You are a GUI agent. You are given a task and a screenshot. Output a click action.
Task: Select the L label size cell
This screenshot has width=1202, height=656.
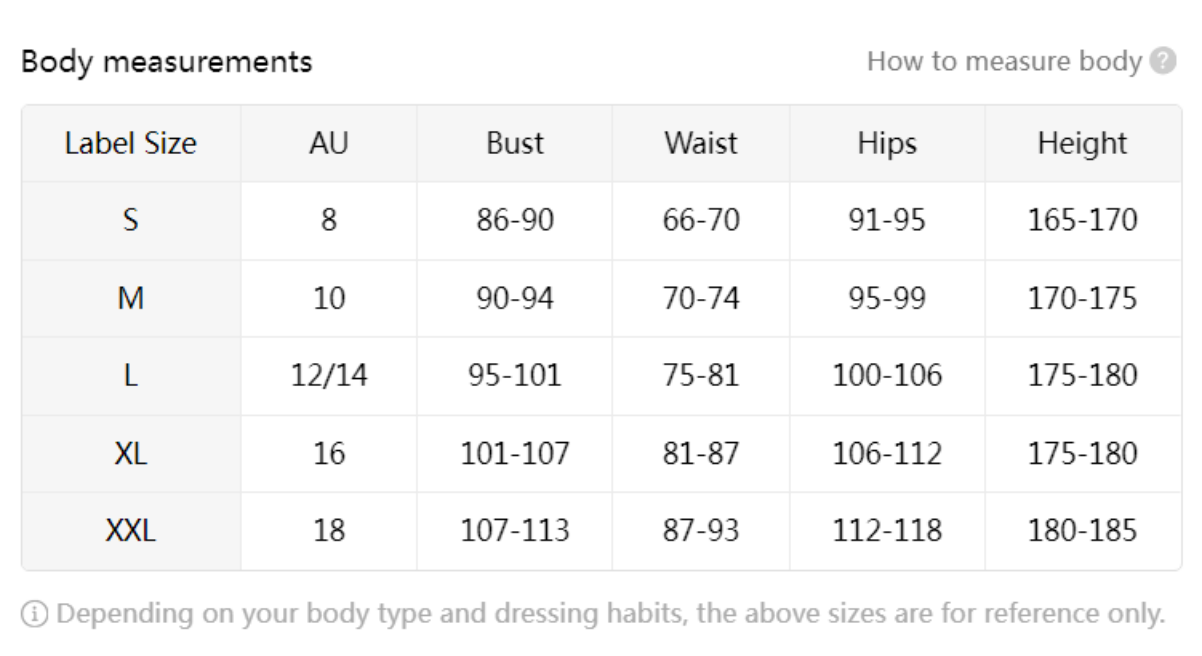click(x=131, y=376)
